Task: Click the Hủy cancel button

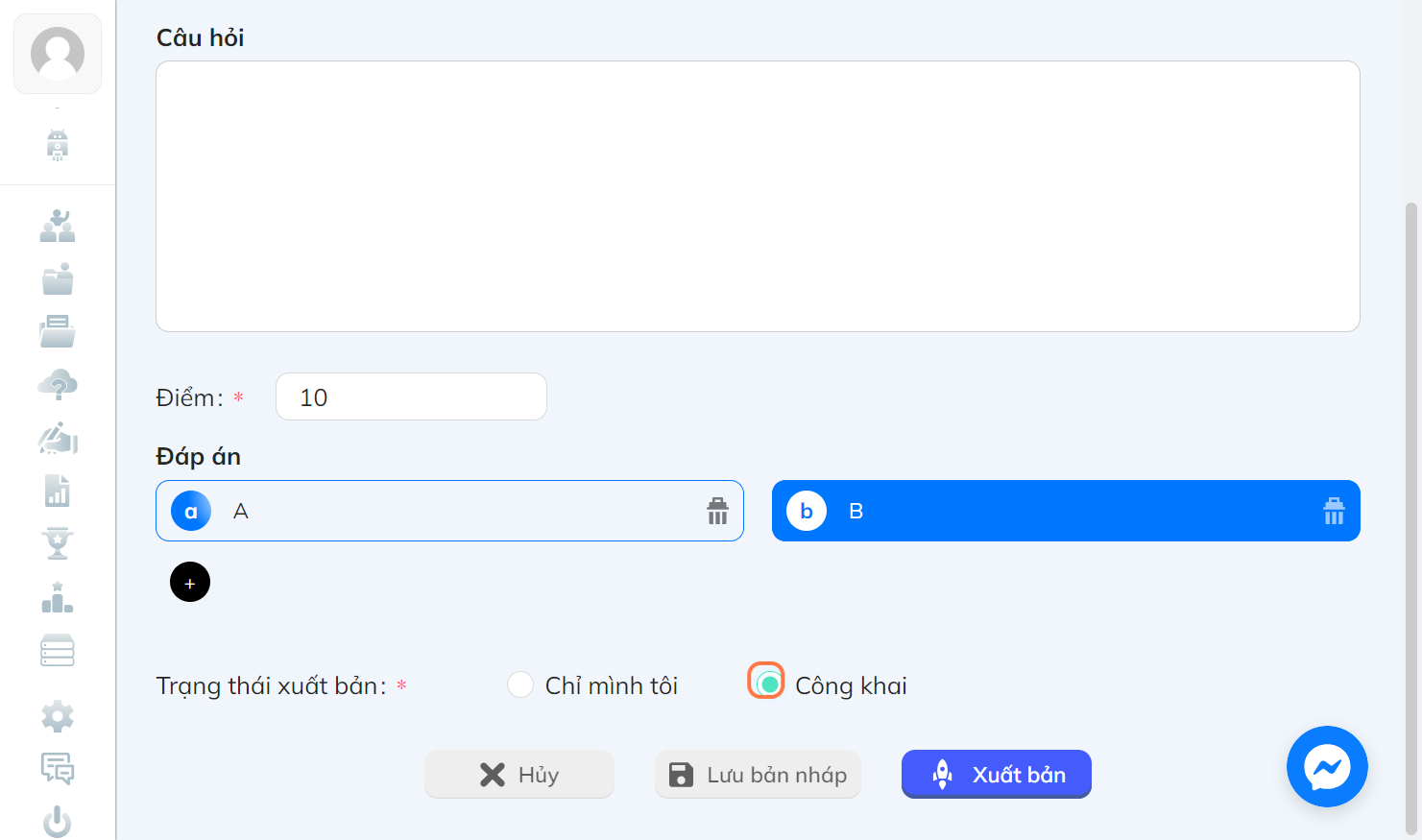Action: 519,774
